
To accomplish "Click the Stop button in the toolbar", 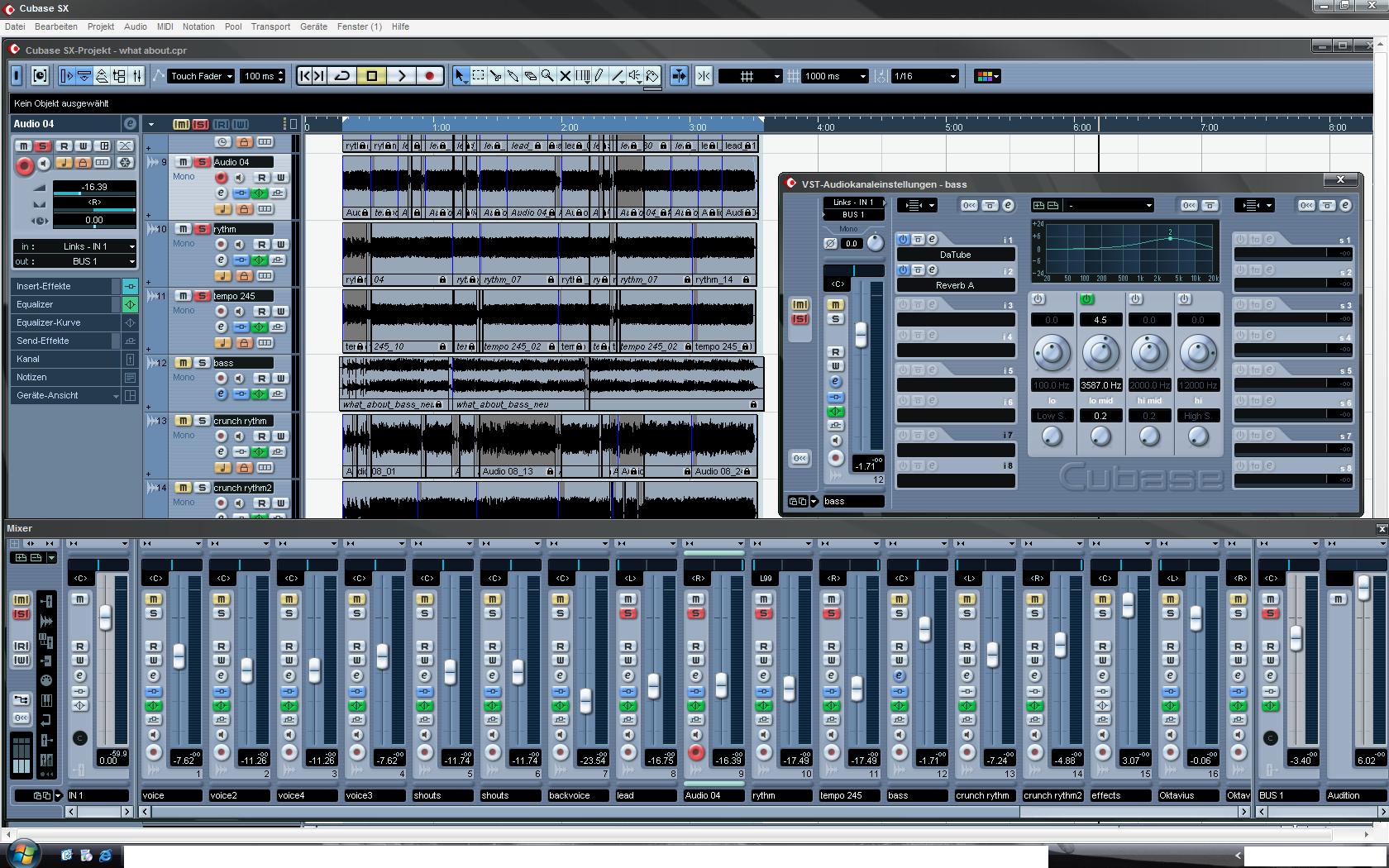I will [372, 76].
